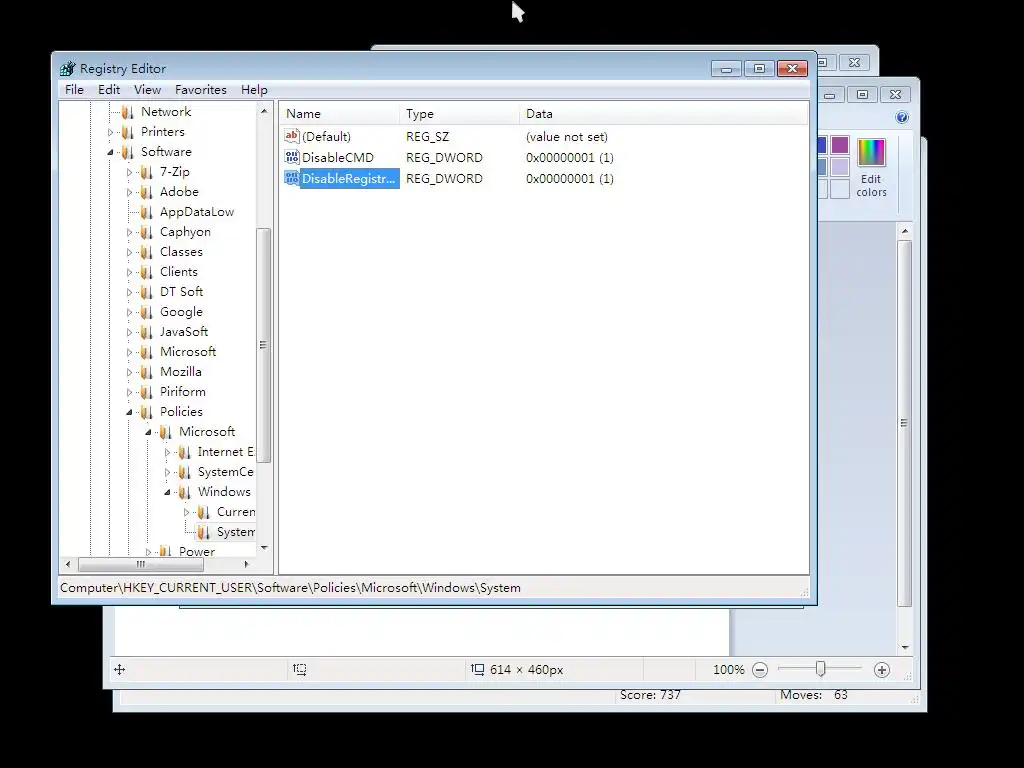Select the System key folder icon

pyautogui.click(x=204, y=532)
